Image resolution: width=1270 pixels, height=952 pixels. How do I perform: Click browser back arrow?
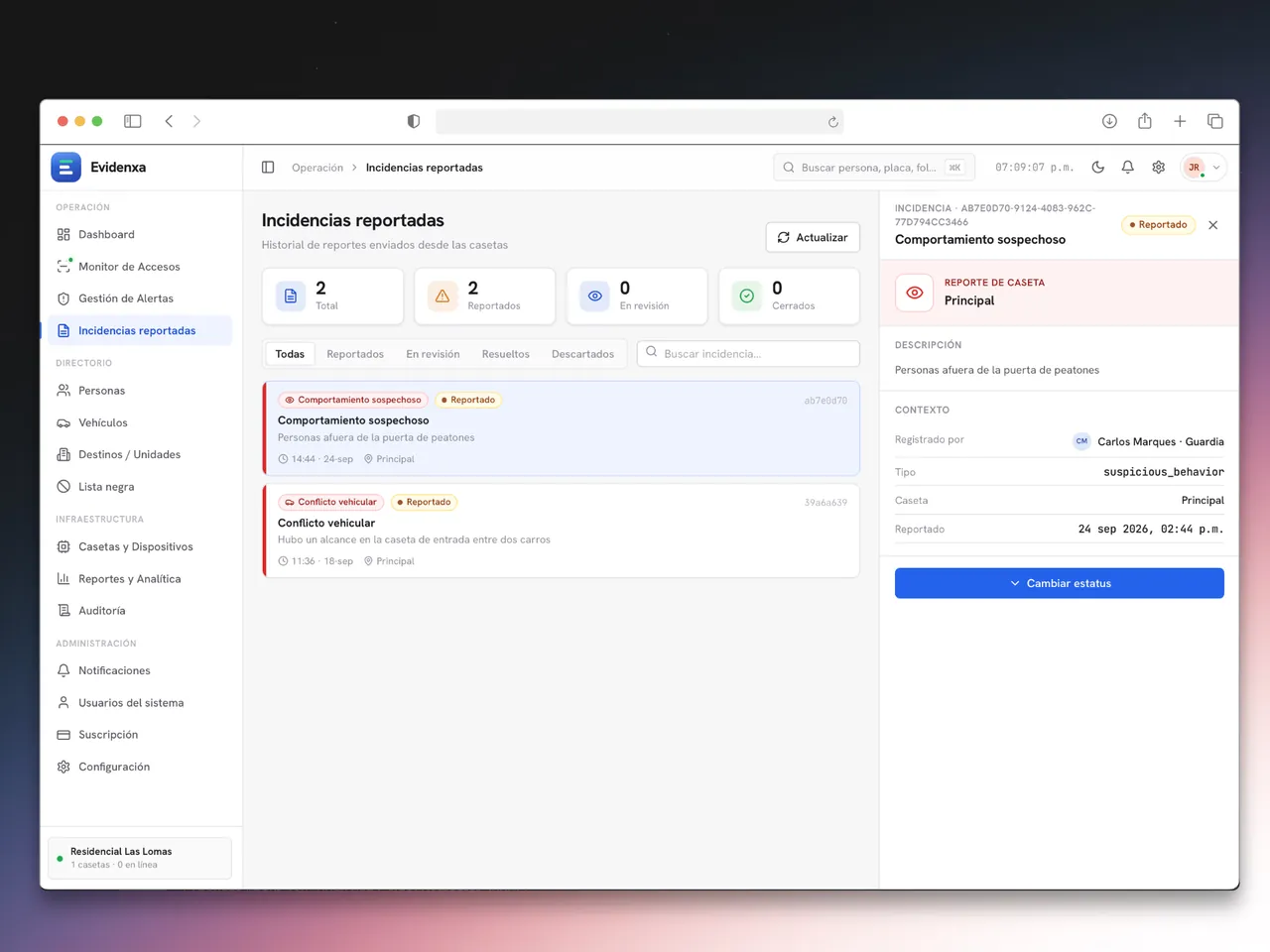tap(170, 121)
